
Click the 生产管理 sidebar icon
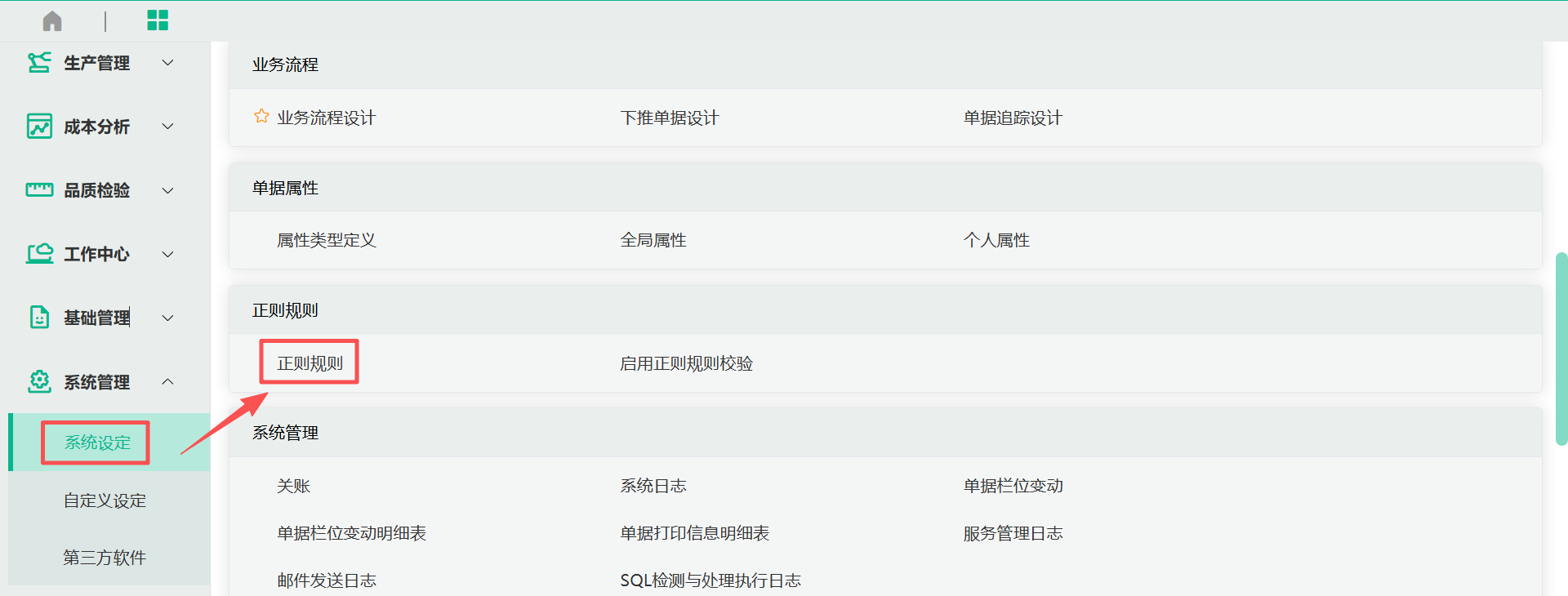pyautogui.click(x=39, y=63)
